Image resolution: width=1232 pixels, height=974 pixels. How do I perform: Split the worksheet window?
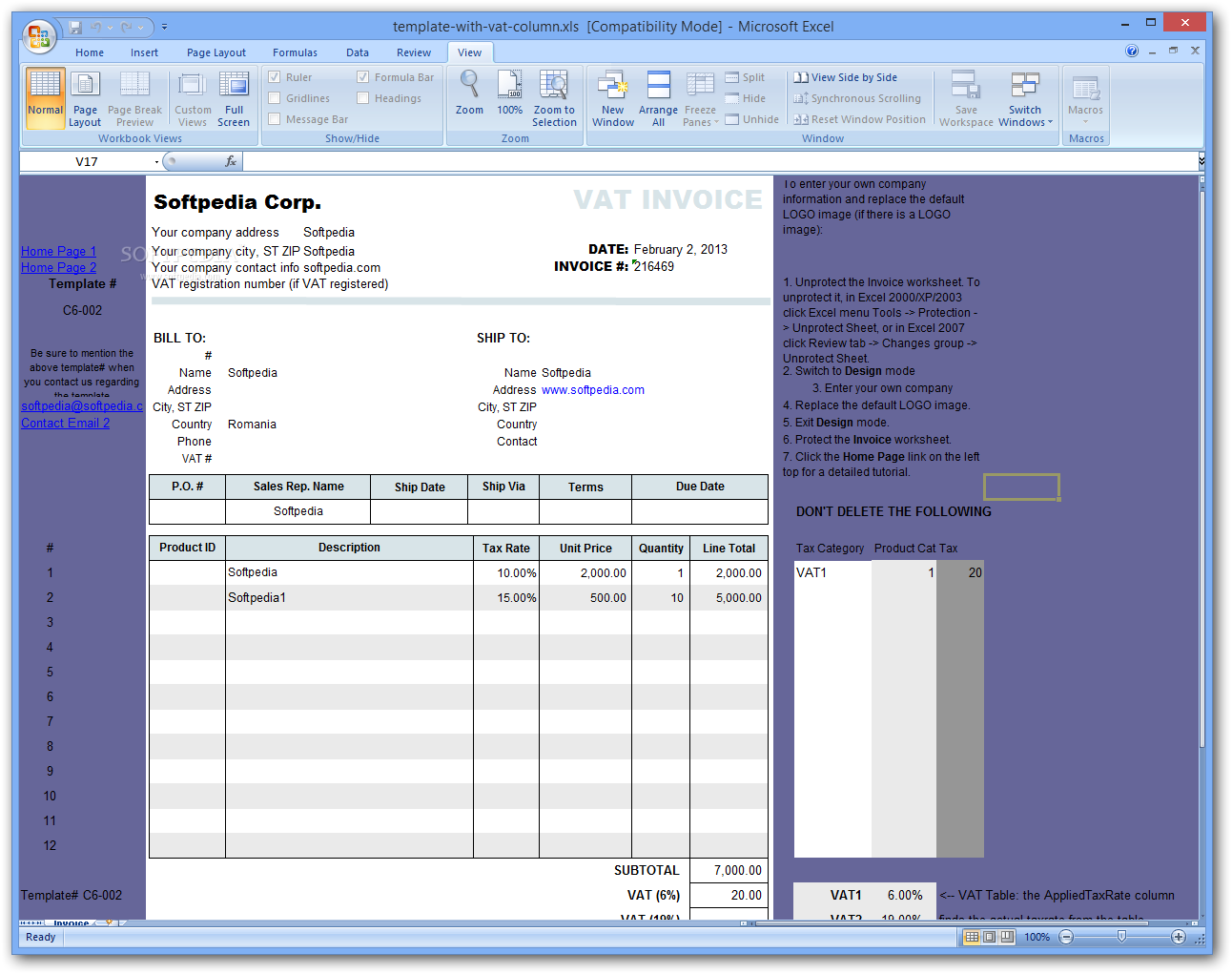[x=745, y=77]
